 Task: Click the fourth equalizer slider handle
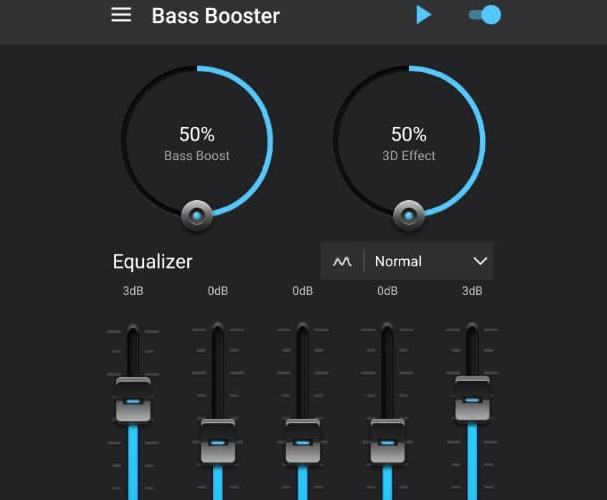(x=388, y=441)
